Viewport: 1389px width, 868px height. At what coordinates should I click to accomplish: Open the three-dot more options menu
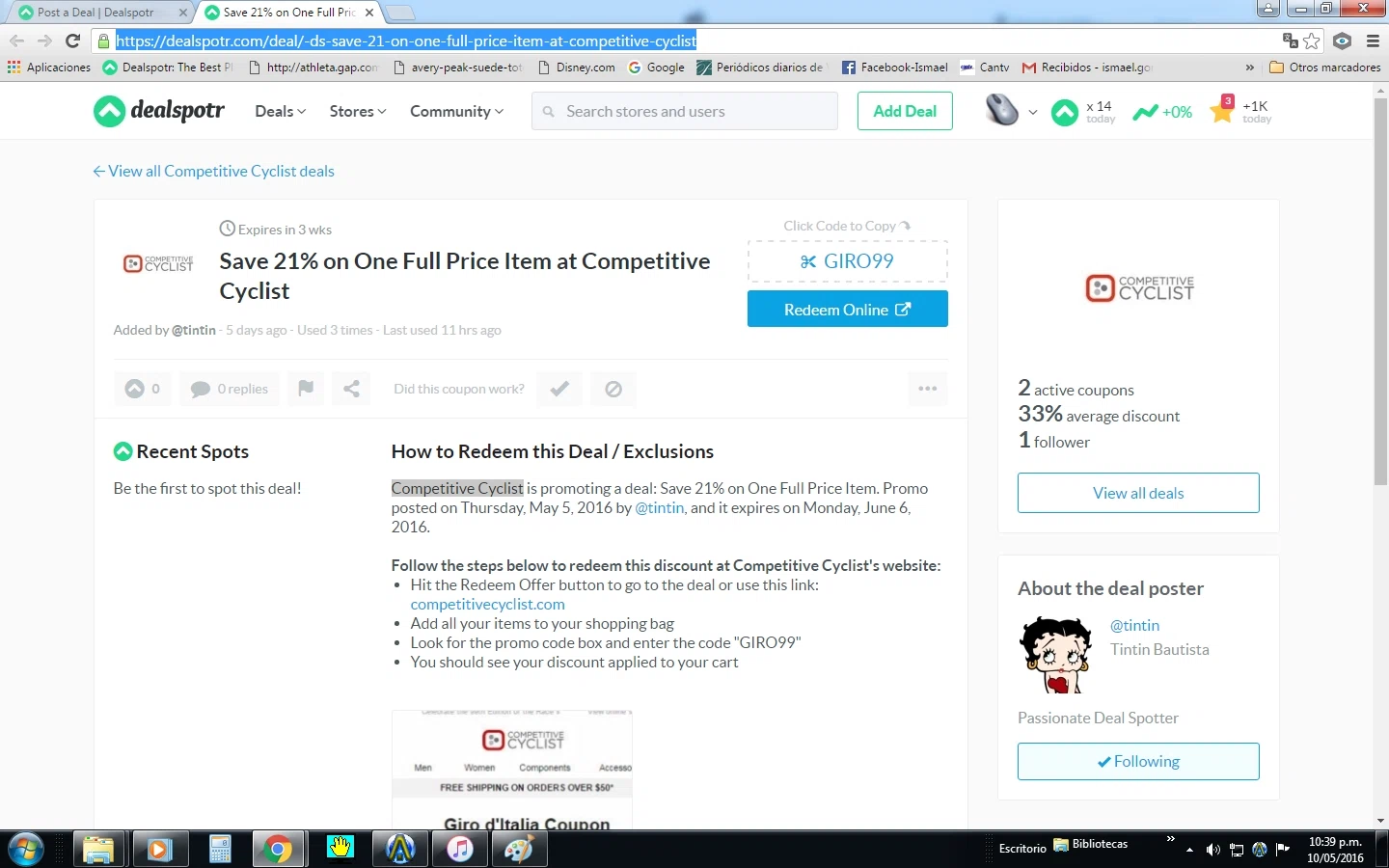pyautogui.click(x=928, y=389)
